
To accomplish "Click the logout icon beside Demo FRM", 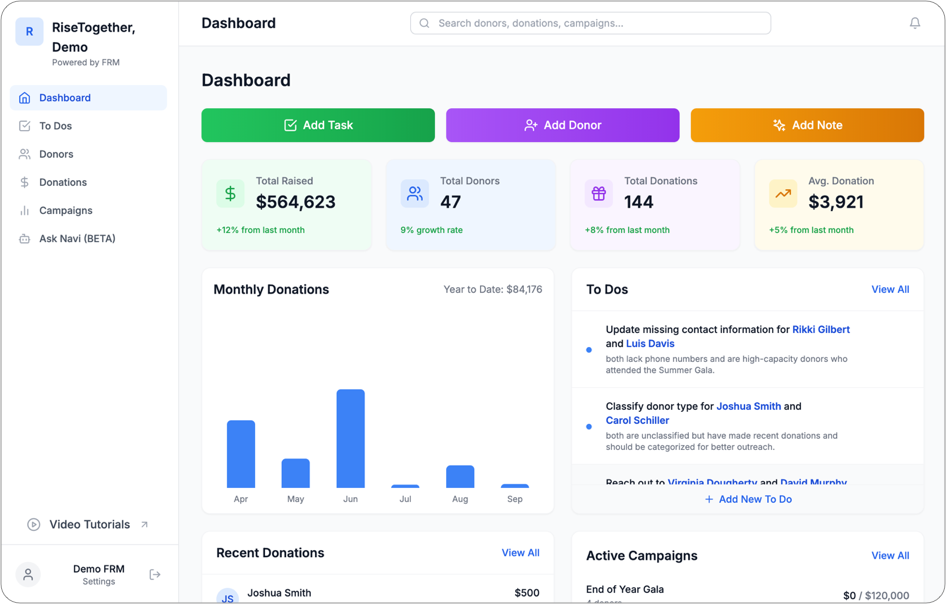I will pos(155,575).
